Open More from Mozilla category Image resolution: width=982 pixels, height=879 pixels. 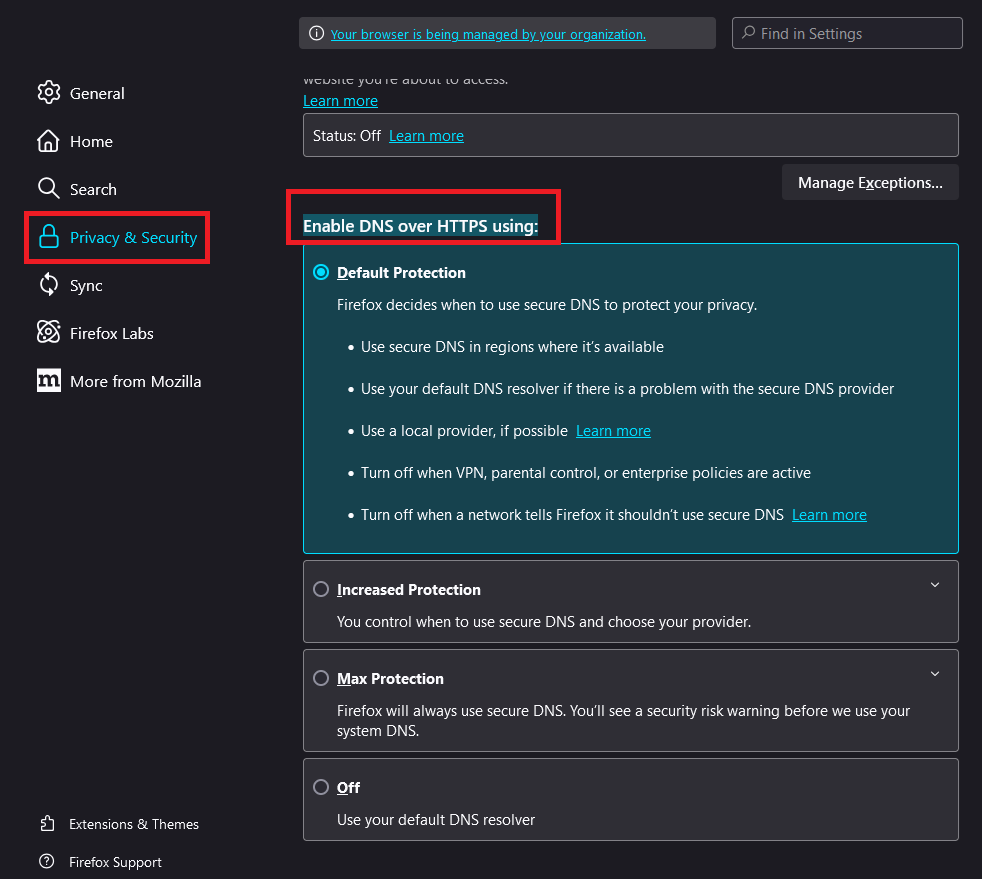[x=135, y=382]
